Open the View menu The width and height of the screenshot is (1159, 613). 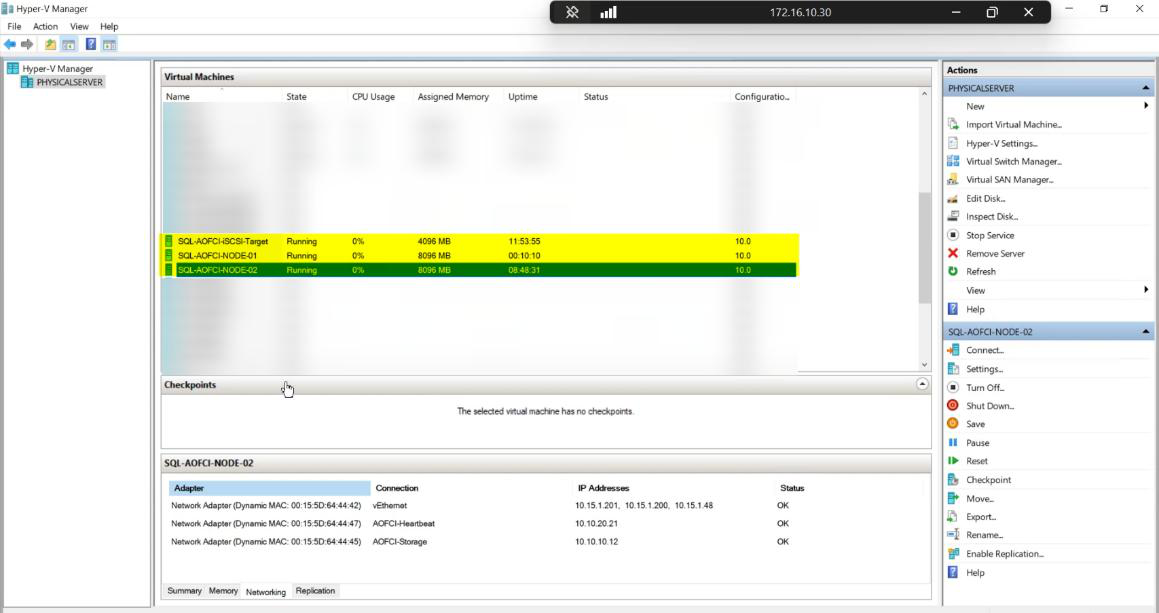pos(79,26)
